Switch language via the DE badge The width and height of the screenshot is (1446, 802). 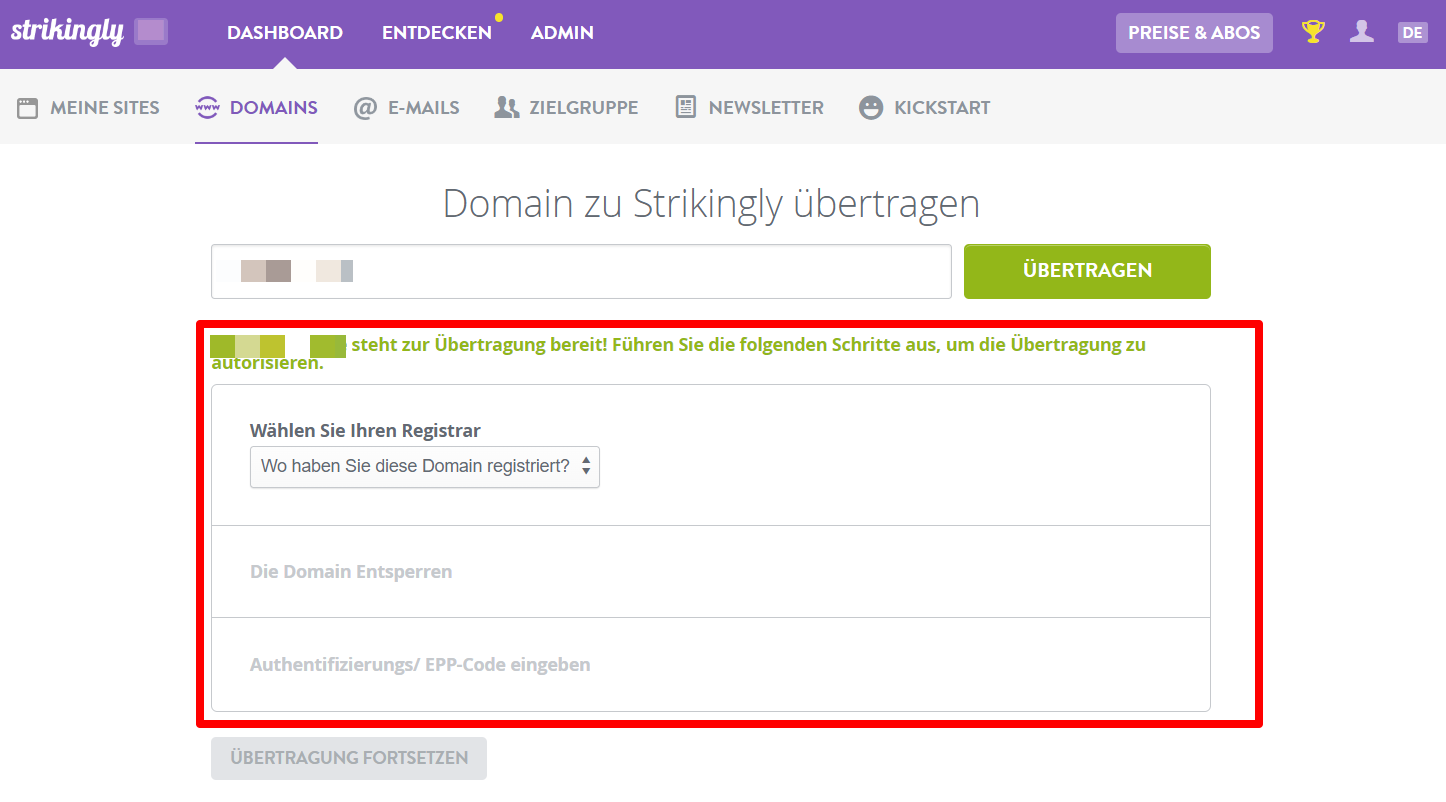click(1412, 32)
